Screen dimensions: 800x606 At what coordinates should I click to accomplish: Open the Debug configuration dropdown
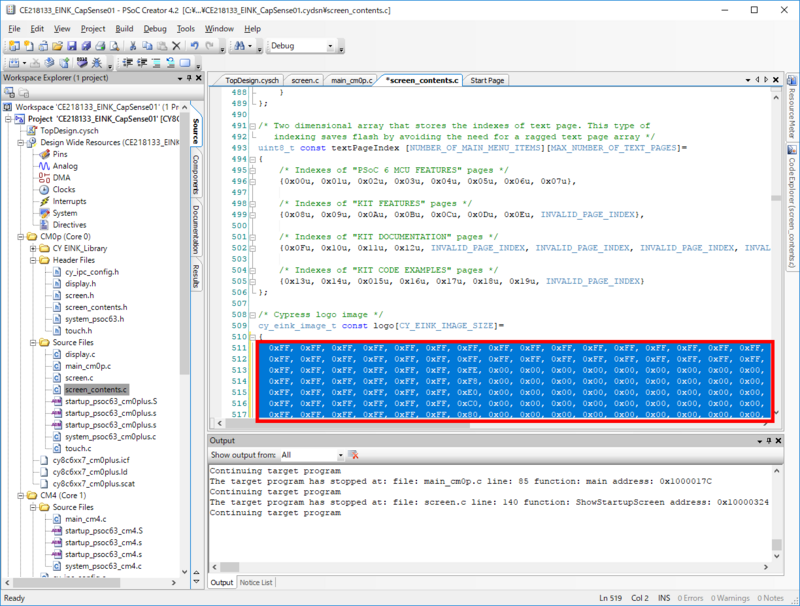[x=330, y=46]
